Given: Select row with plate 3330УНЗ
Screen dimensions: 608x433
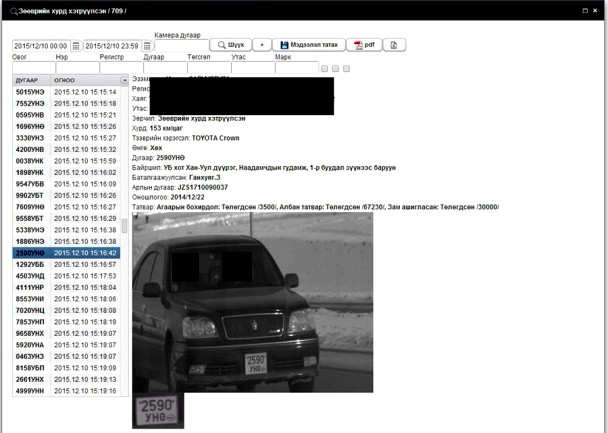Looking at the screenshot, I should 66,138.
